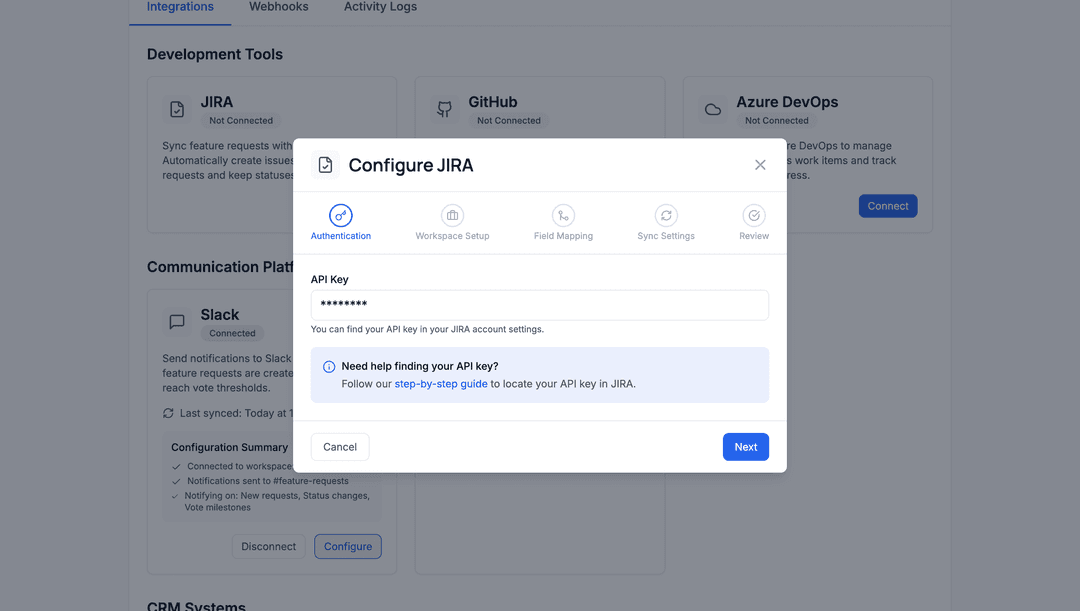Image resolution: width=1080 pixels, height=611 pixels.
Task: Open the step-by-step guide link
Action: pos(441,383)
